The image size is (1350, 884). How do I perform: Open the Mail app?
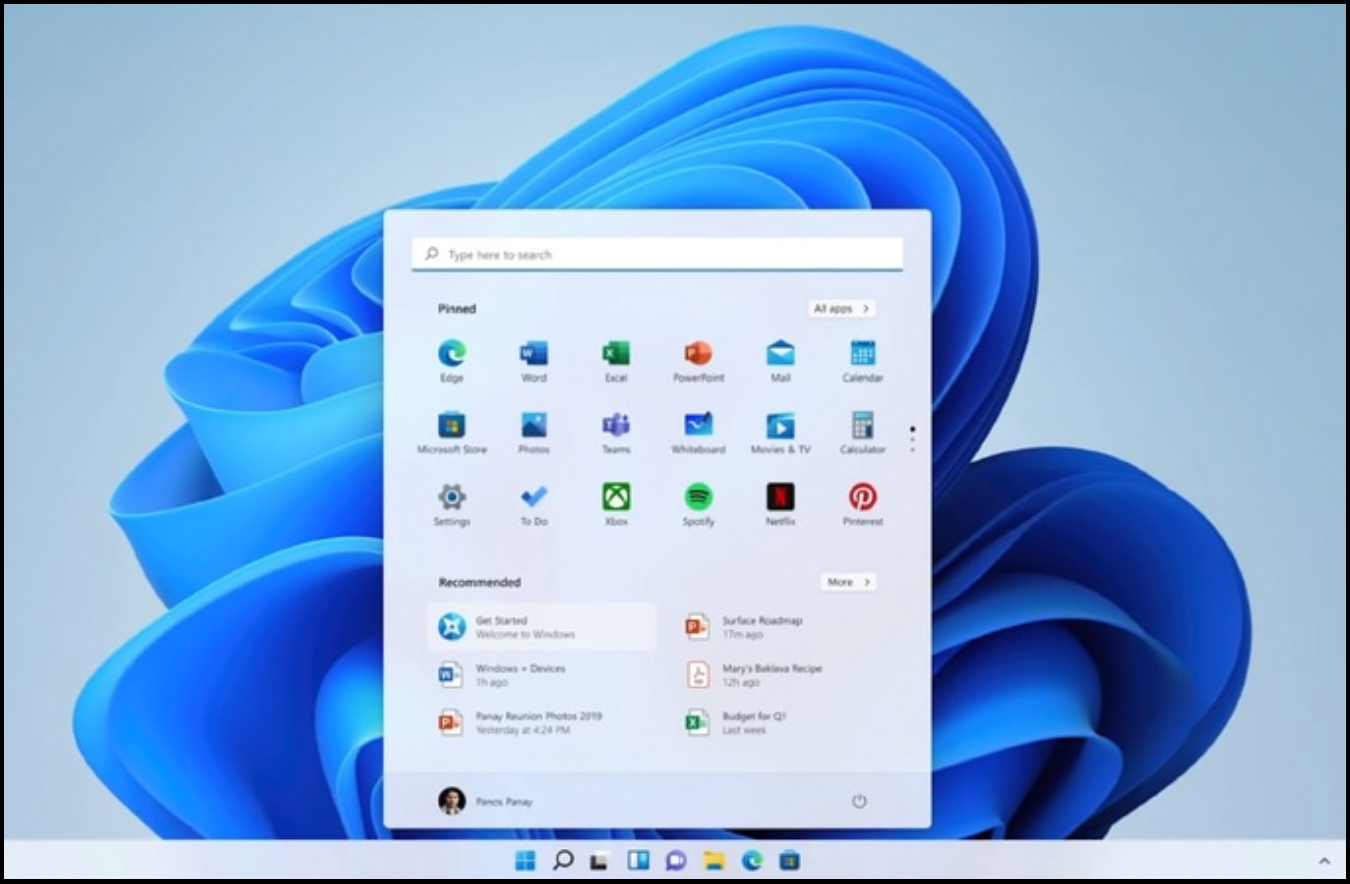point(780,361)
